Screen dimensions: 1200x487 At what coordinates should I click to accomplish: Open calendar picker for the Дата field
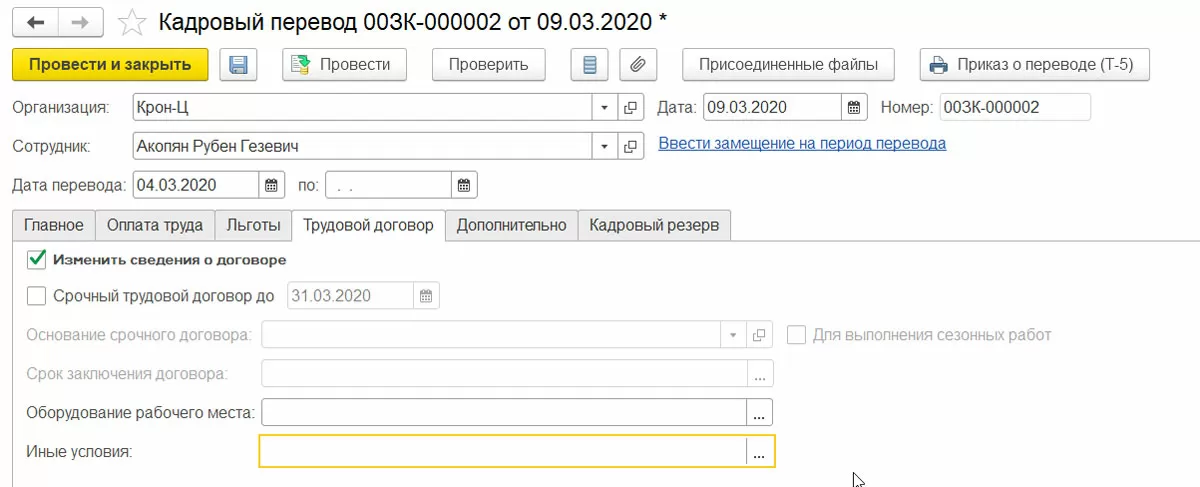853,107
